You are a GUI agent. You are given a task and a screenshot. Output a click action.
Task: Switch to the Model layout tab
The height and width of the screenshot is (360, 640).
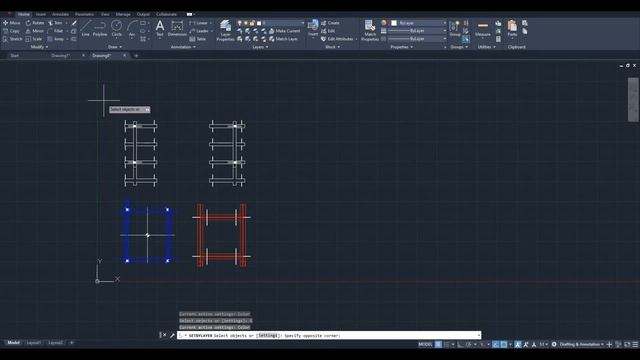coord(13,343)
